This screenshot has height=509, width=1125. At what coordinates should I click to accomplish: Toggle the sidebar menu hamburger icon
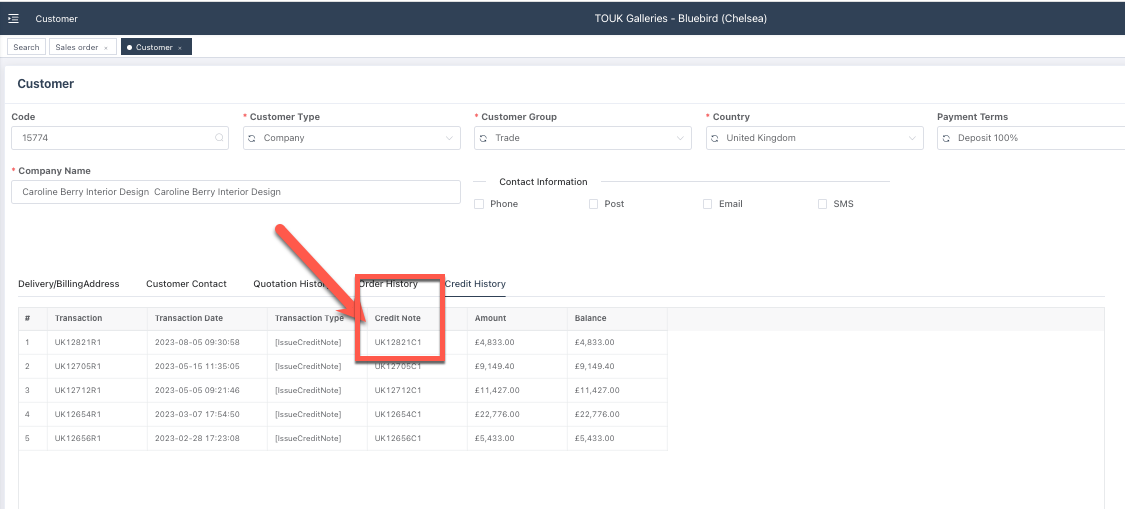13,19
